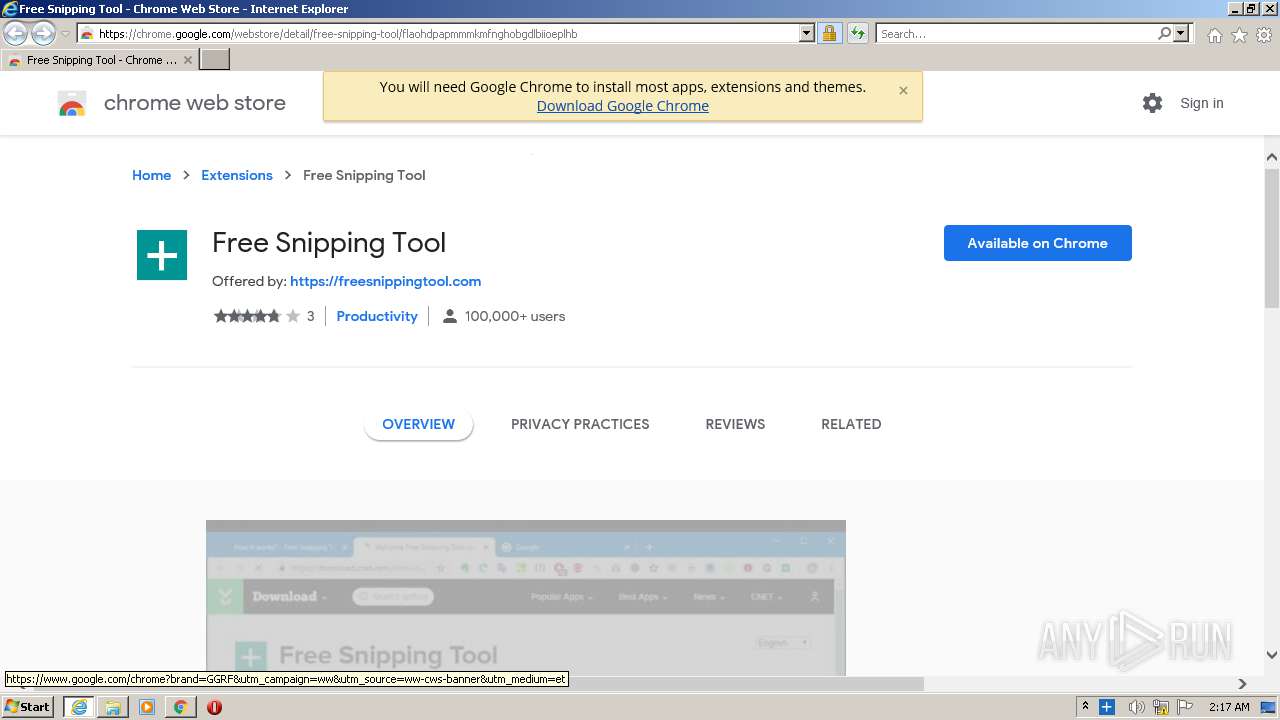
Task: Go forward with the IE forward arrow
Action: tap(43, 33)
